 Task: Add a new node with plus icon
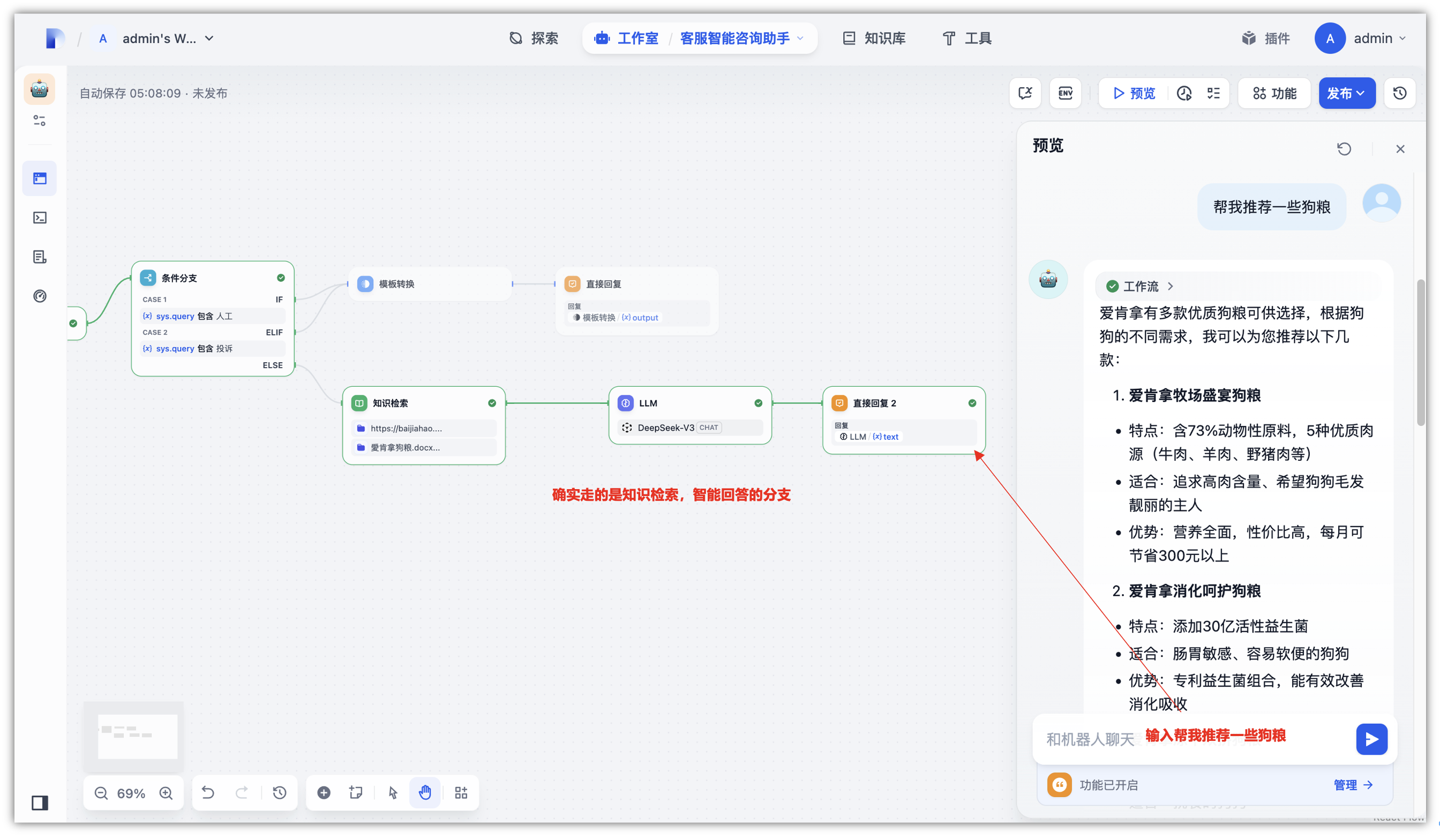pyautogui.click(x=324, y=792)
